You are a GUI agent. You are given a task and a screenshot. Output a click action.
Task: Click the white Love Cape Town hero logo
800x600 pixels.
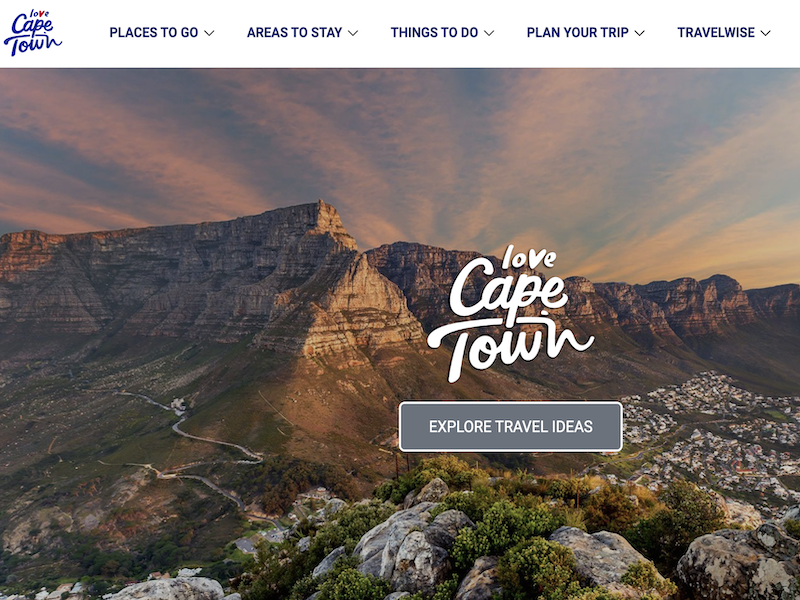click(x=511, y=314)
